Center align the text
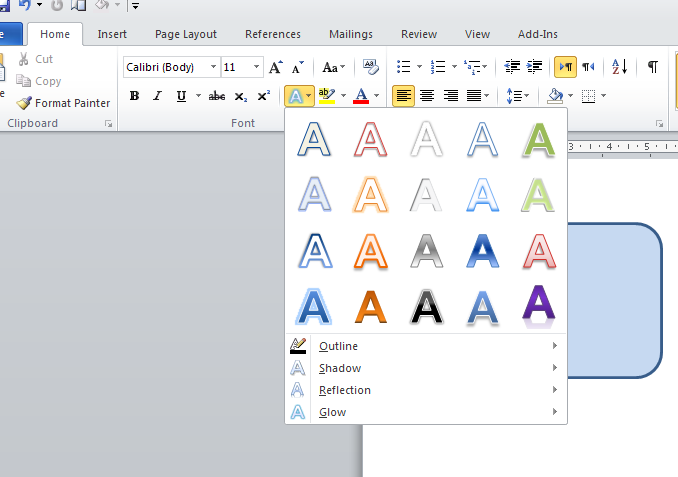The width and height of the screenshot is (678, 477). point(427,96)
